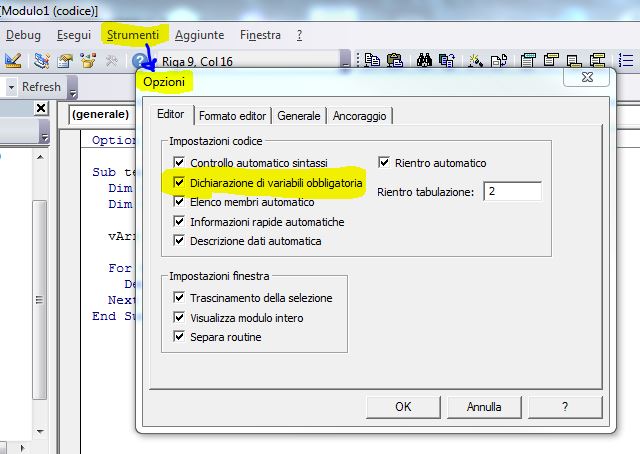Toggle Design Mode ruler-and-pencil icon
Image resolution: width=640 pixels, height=454 pixels.
[x=13, y=61]
